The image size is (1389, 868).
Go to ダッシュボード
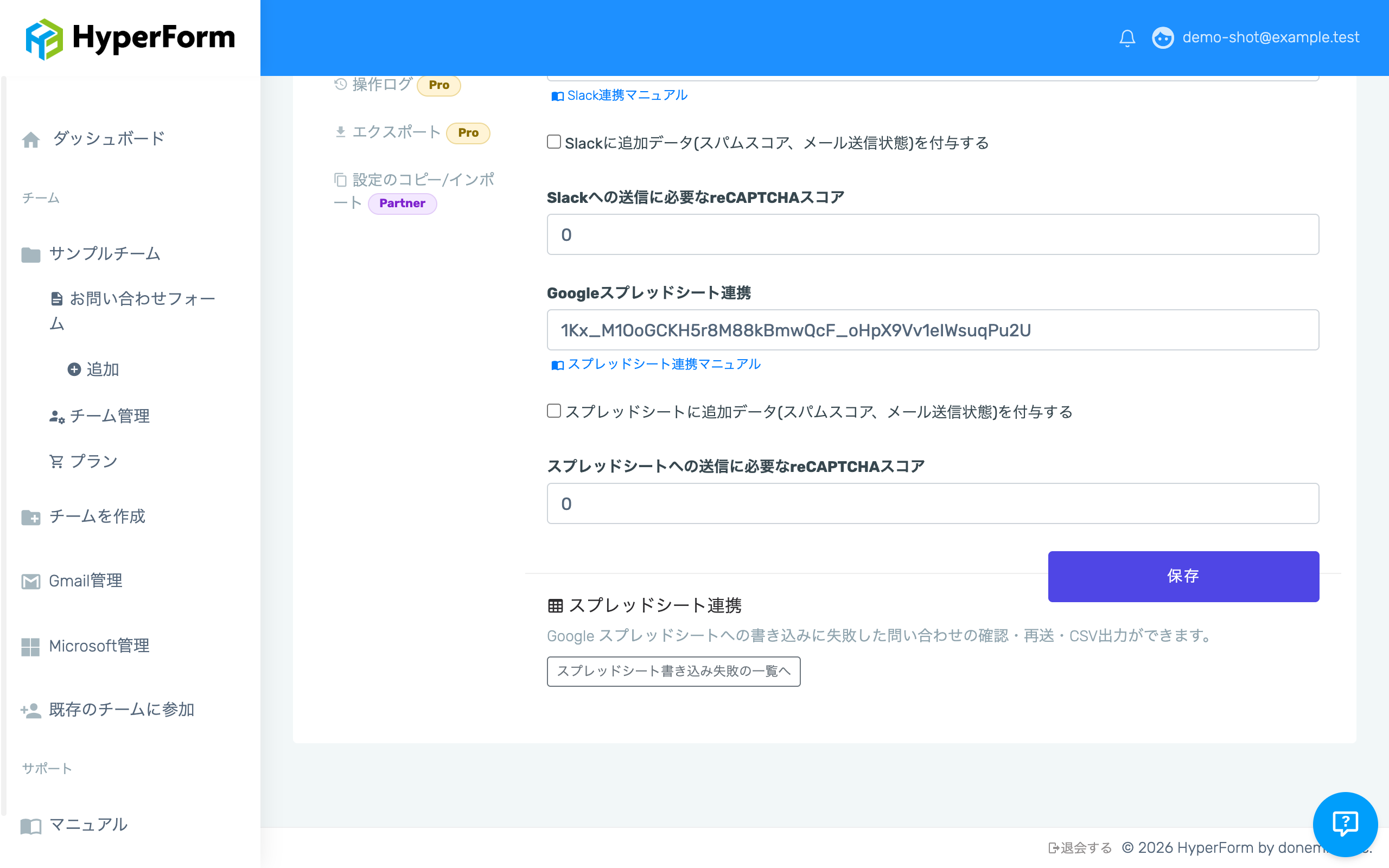click(x=109, y=138)
